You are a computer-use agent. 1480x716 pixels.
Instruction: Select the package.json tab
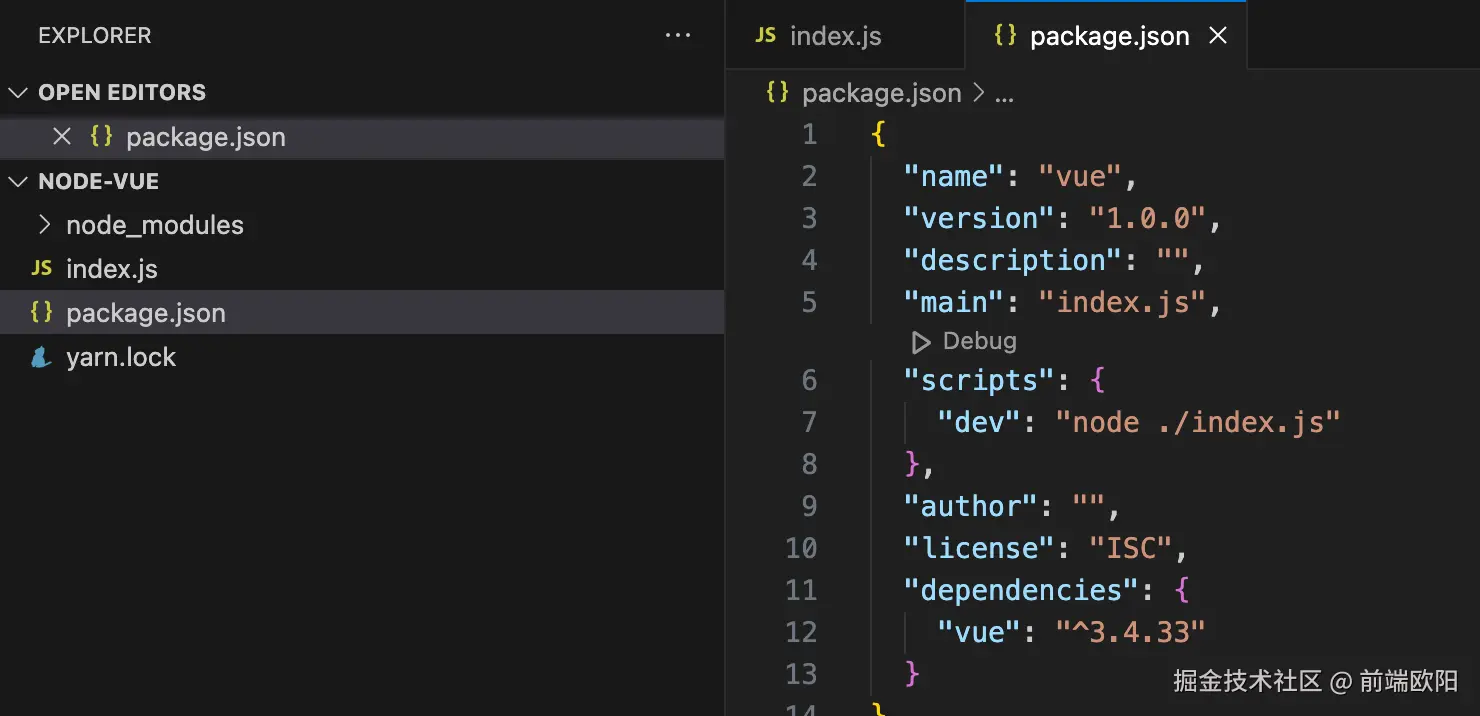point(1110,35)
